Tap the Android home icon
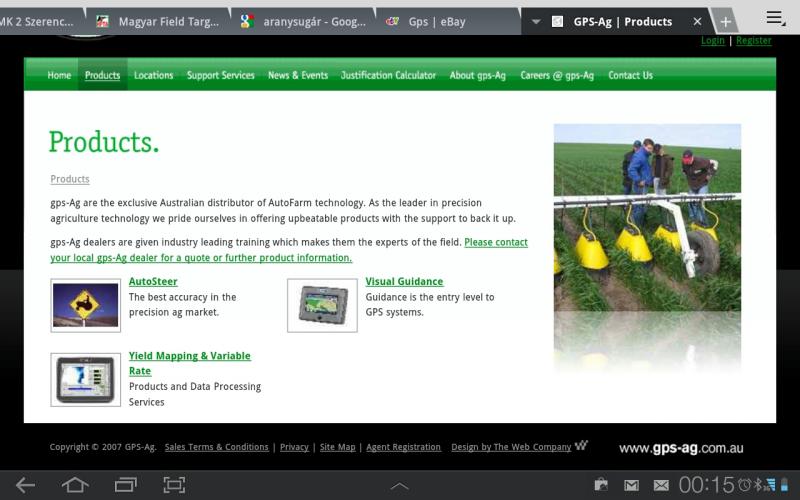Viewport: 800px width, 500px height. point(75,485)
